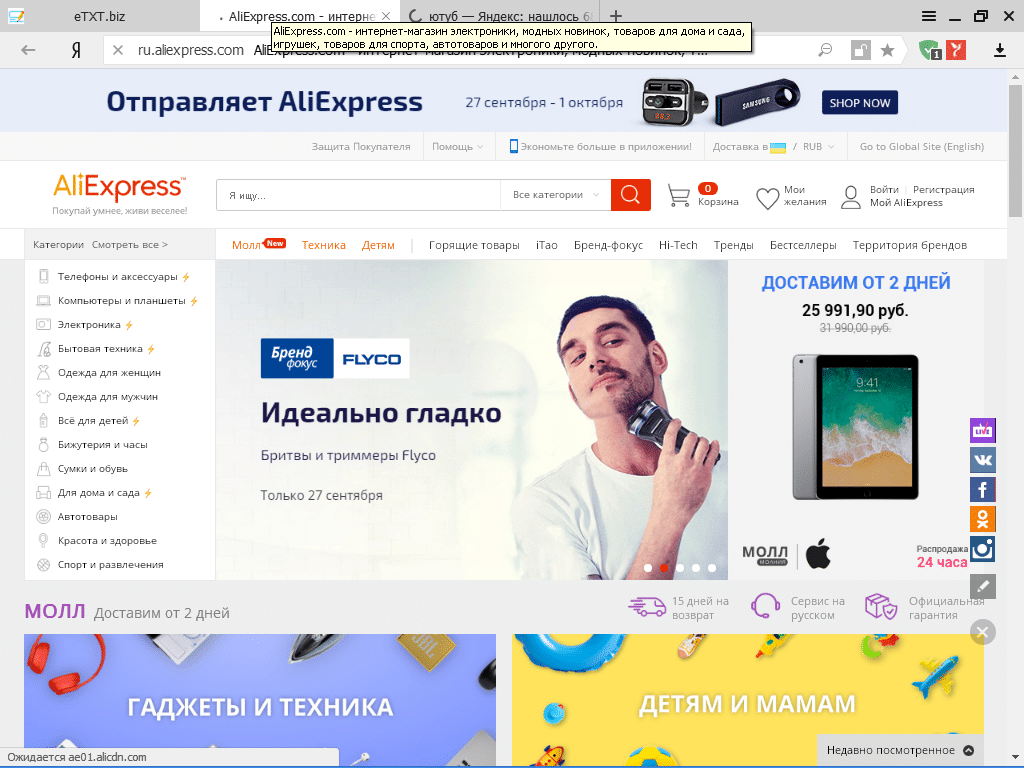This screenshot has height=768, width=1024.
Task: Open the Техника menu item
Action: (x=323, y=245)
